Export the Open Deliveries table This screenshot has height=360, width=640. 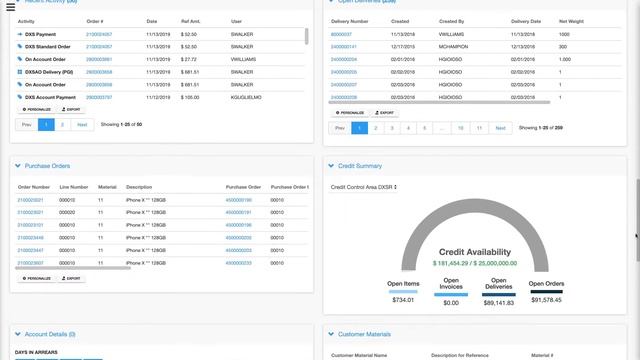coord(384,113)
